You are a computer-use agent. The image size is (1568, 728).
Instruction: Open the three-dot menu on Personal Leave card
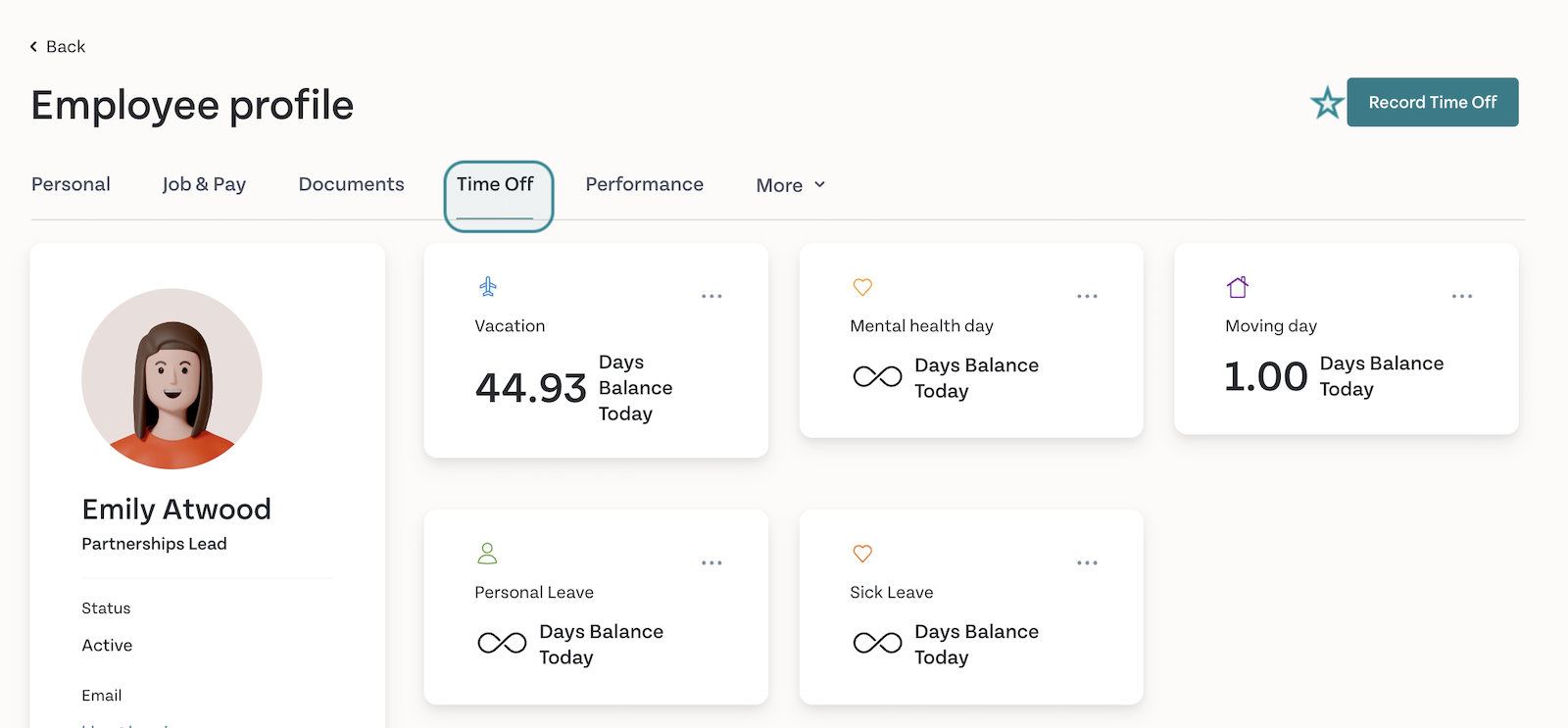point(711,562)
